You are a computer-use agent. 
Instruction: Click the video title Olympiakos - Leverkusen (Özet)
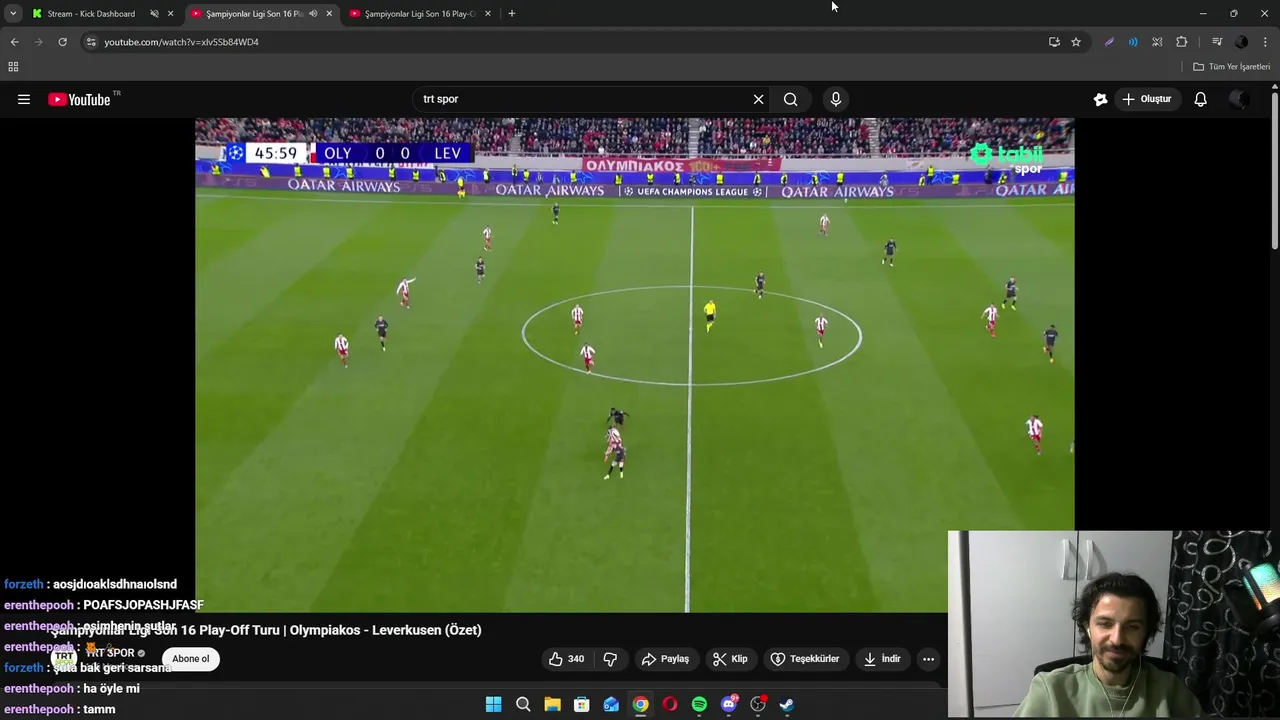tap(266, 630)
